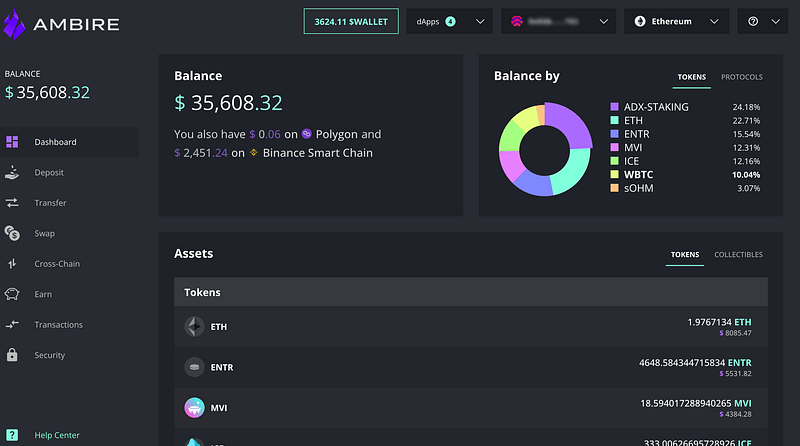This screenshot has height=446, width=800.
Task: Click the ADX-STAKING legend label
Action: [656, 107]
